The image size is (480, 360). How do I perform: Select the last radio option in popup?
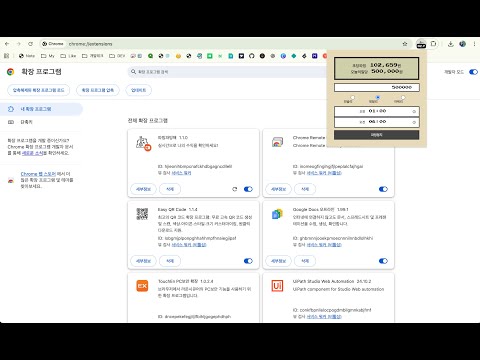(x=403, y=97)
